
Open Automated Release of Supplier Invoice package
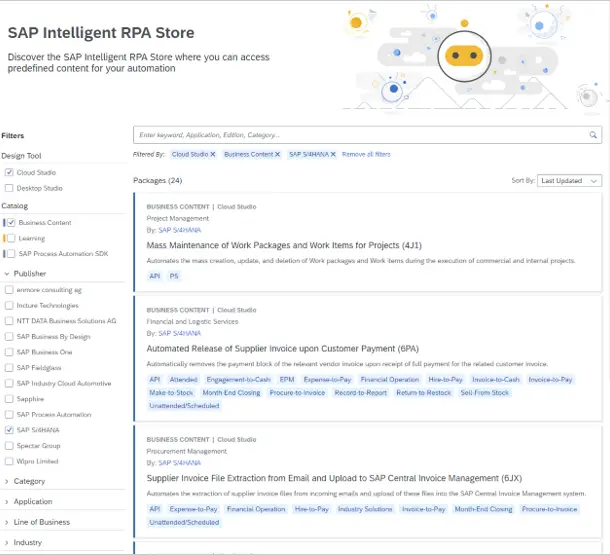(282, 349)
